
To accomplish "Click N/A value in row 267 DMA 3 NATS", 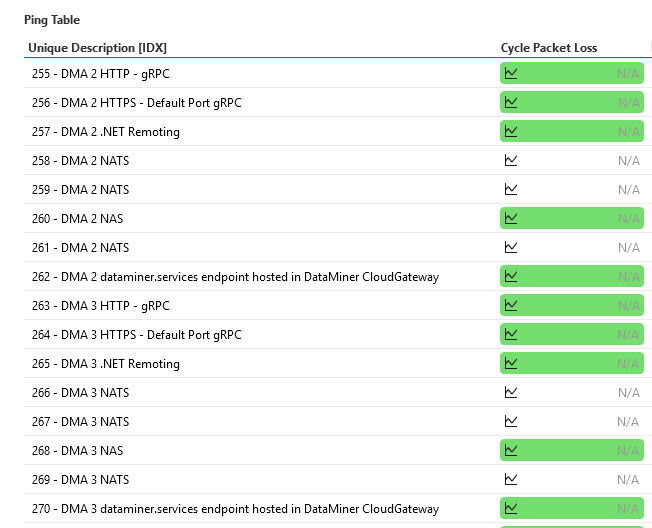I will (628, 422).
